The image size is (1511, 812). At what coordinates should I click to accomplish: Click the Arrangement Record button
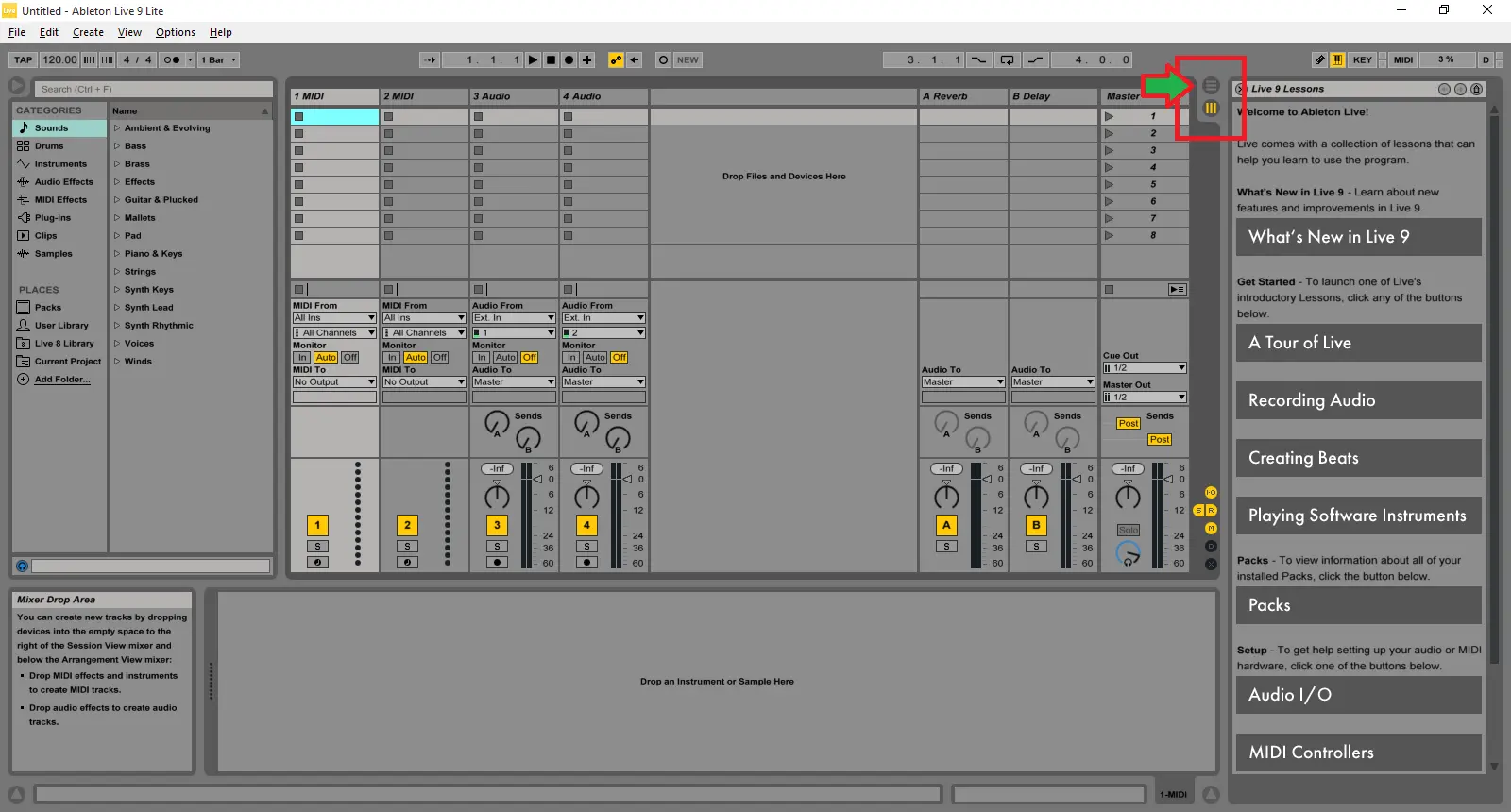pyautogui.click(x=569, y=59)
